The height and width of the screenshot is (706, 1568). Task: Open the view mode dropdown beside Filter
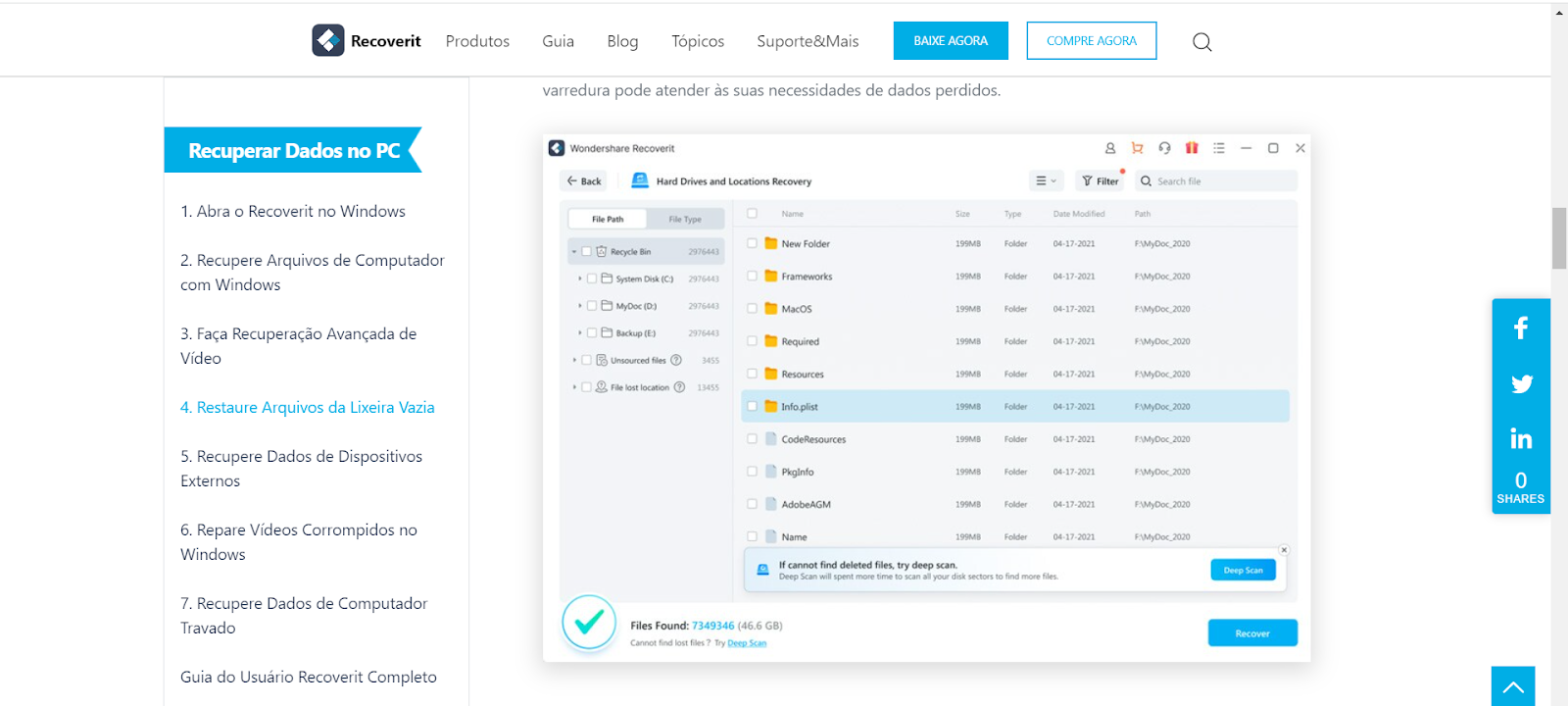(x=1047, y=180)
